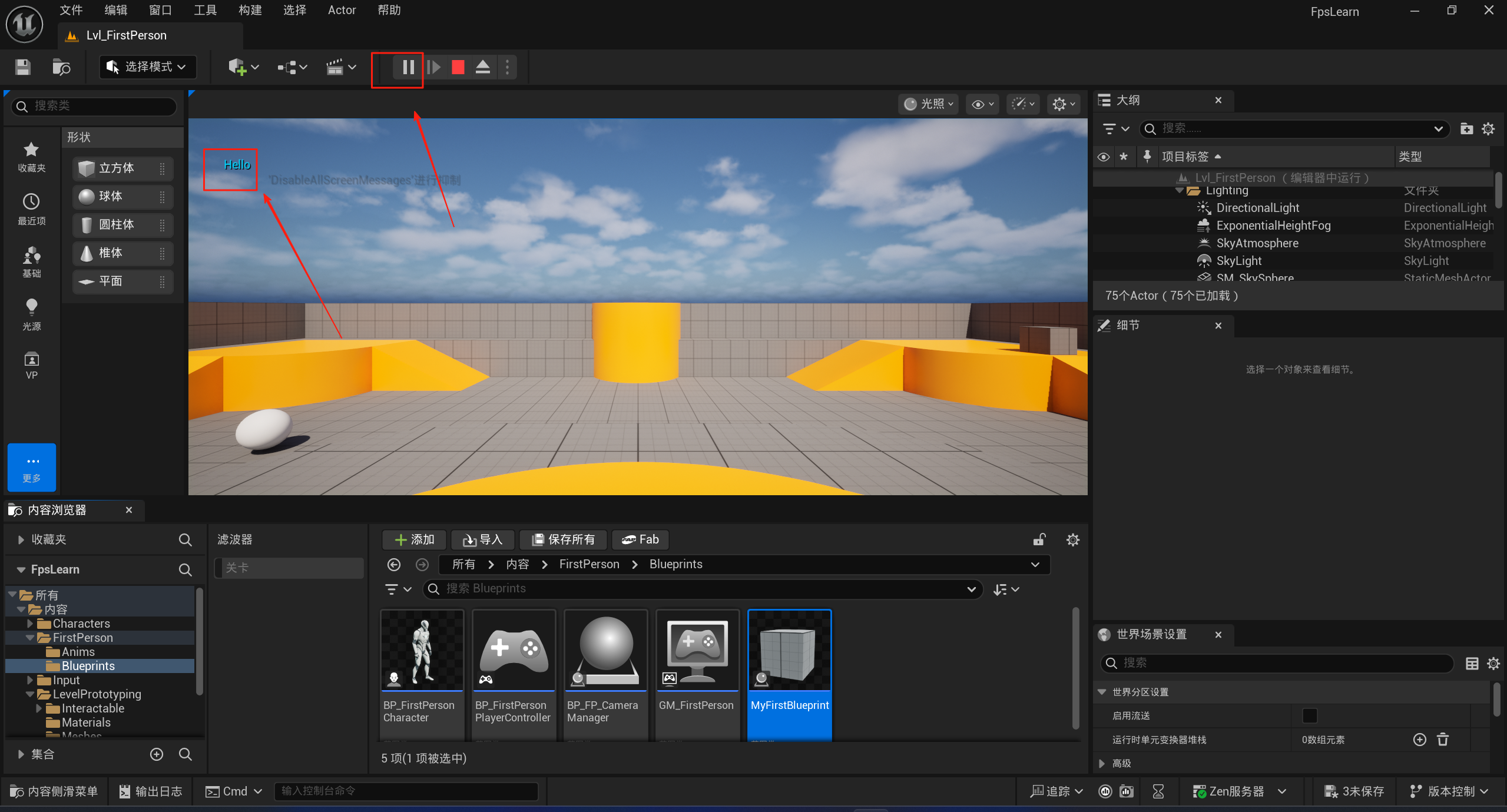Open the 选择模式 mode dropdown

pos(147,67)
